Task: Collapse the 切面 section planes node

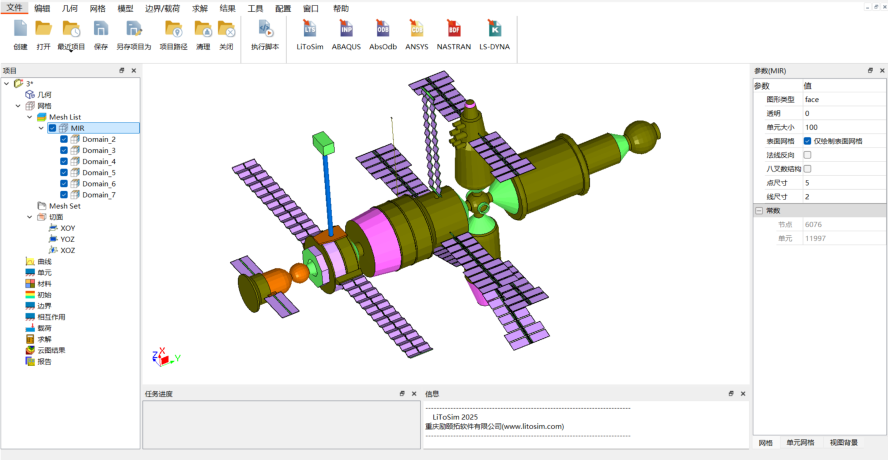Action: coord(29,217)
